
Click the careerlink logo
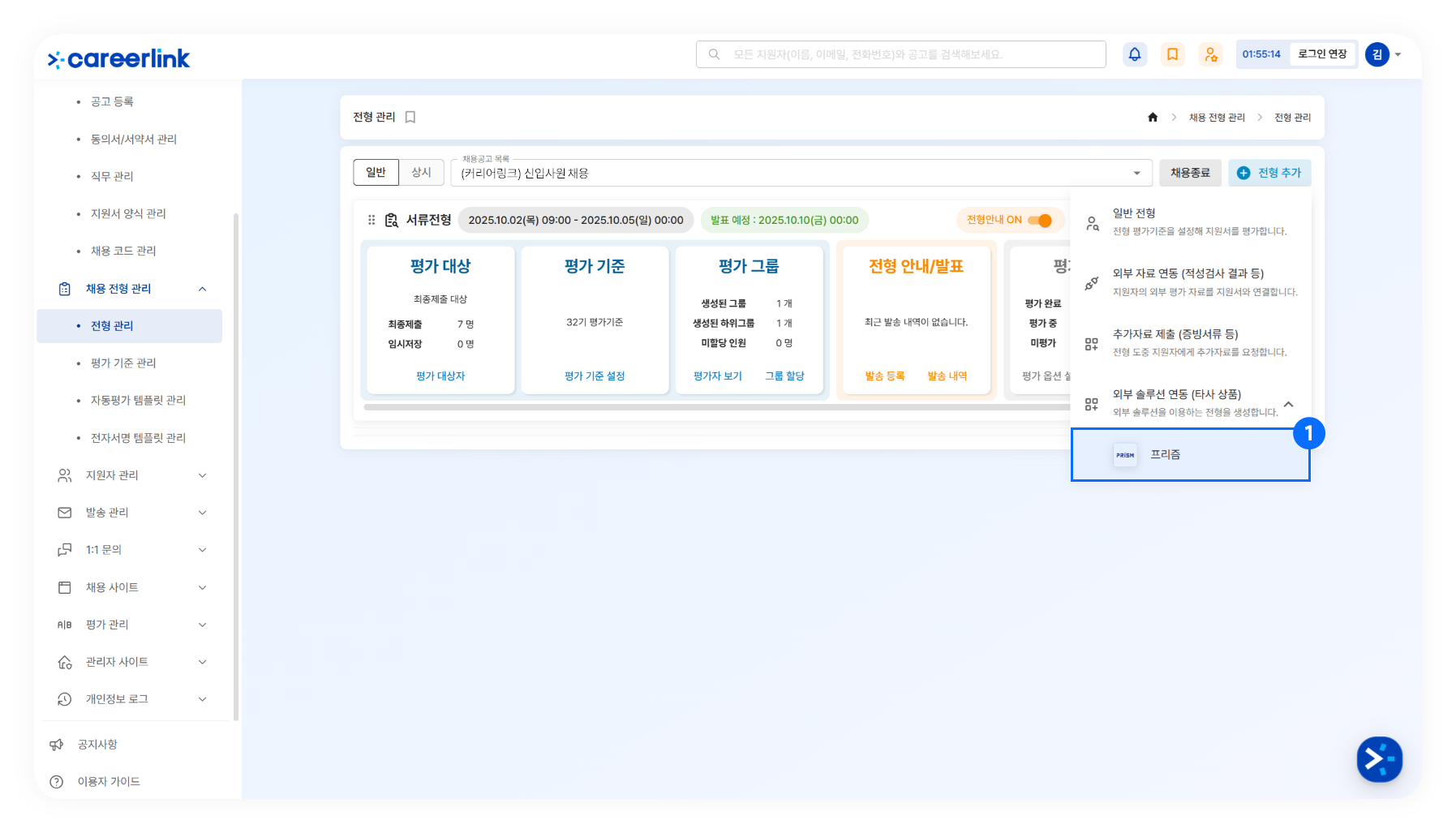click(118, 58)
